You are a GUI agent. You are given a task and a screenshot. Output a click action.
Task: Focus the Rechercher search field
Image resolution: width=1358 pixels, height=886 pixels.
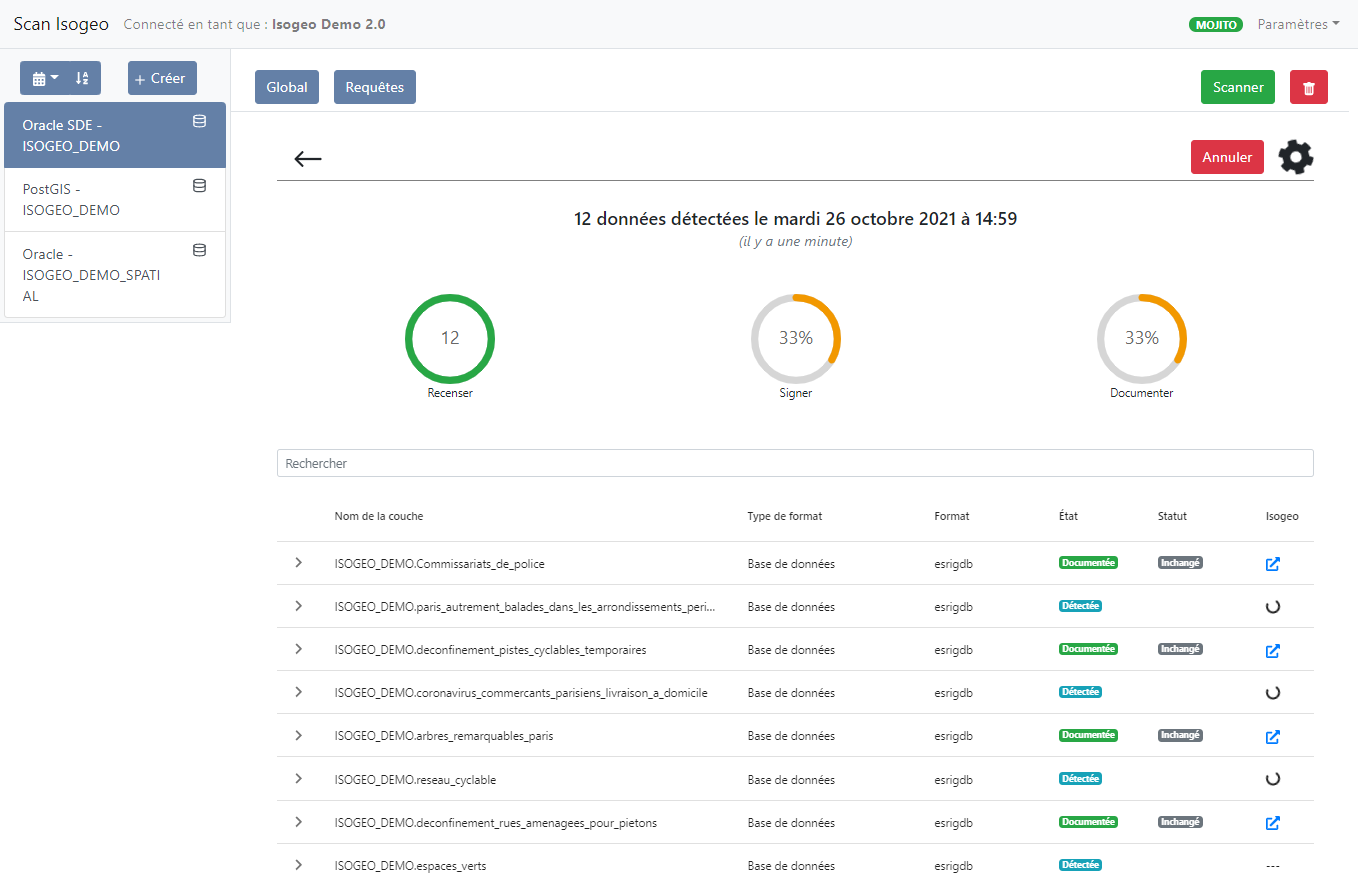[795, 463]
